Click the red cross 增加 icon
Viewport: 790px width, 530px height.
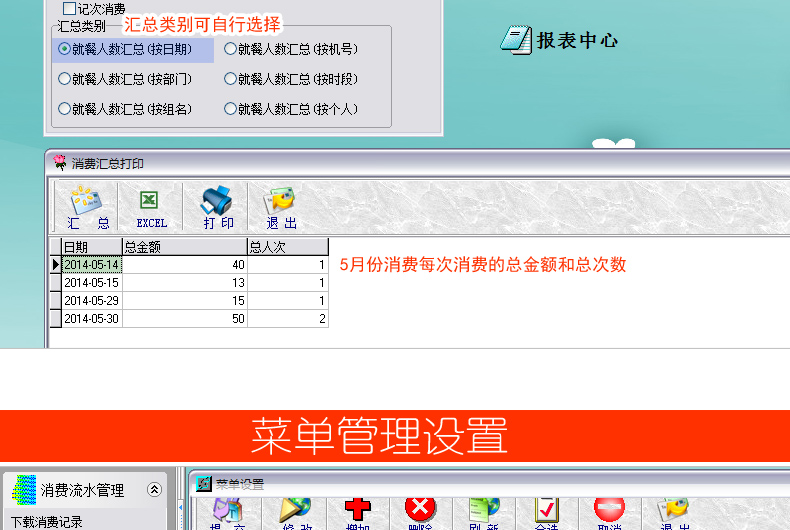pos(357,512)
